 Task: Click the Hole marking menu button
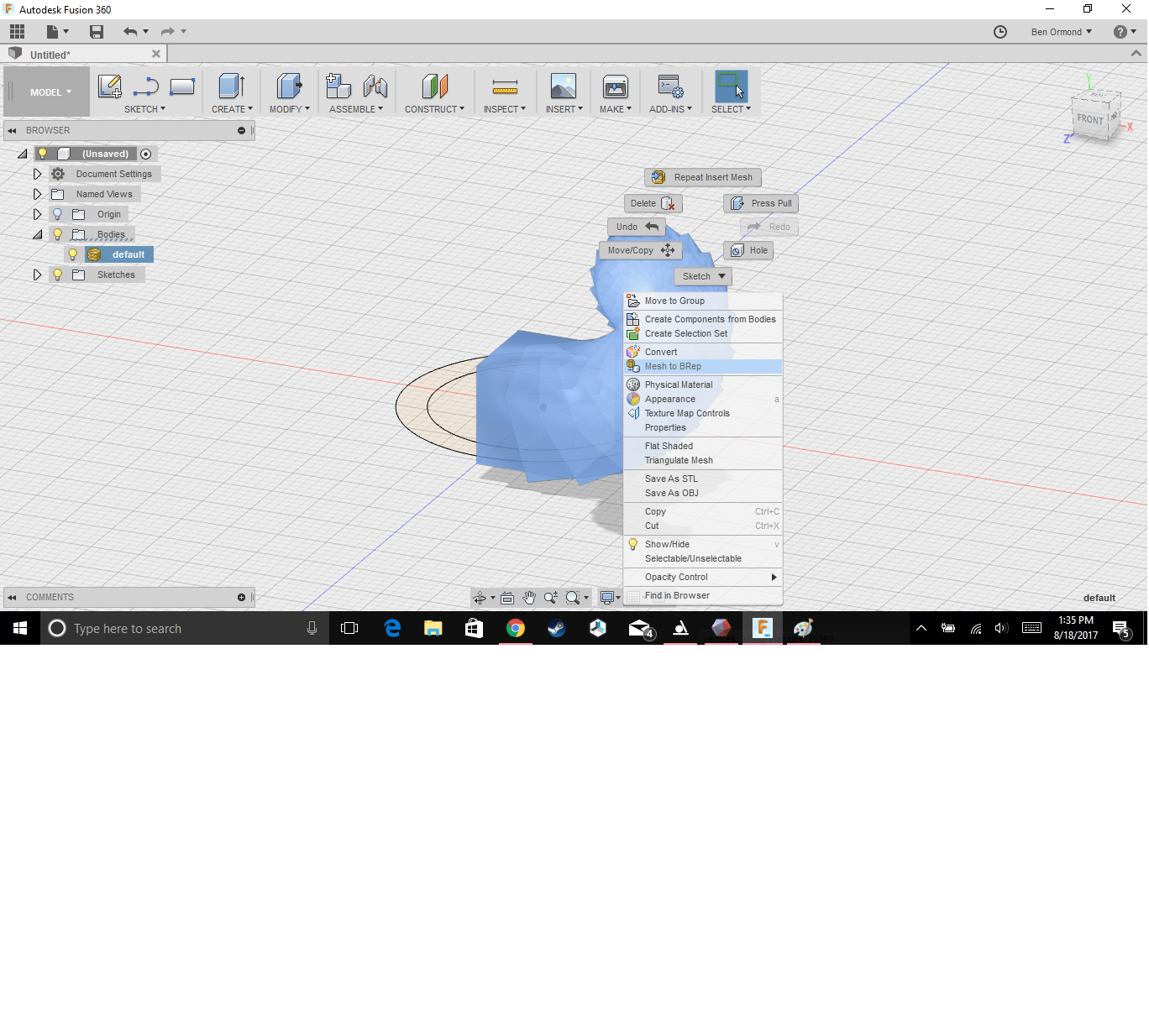(748, 250)
